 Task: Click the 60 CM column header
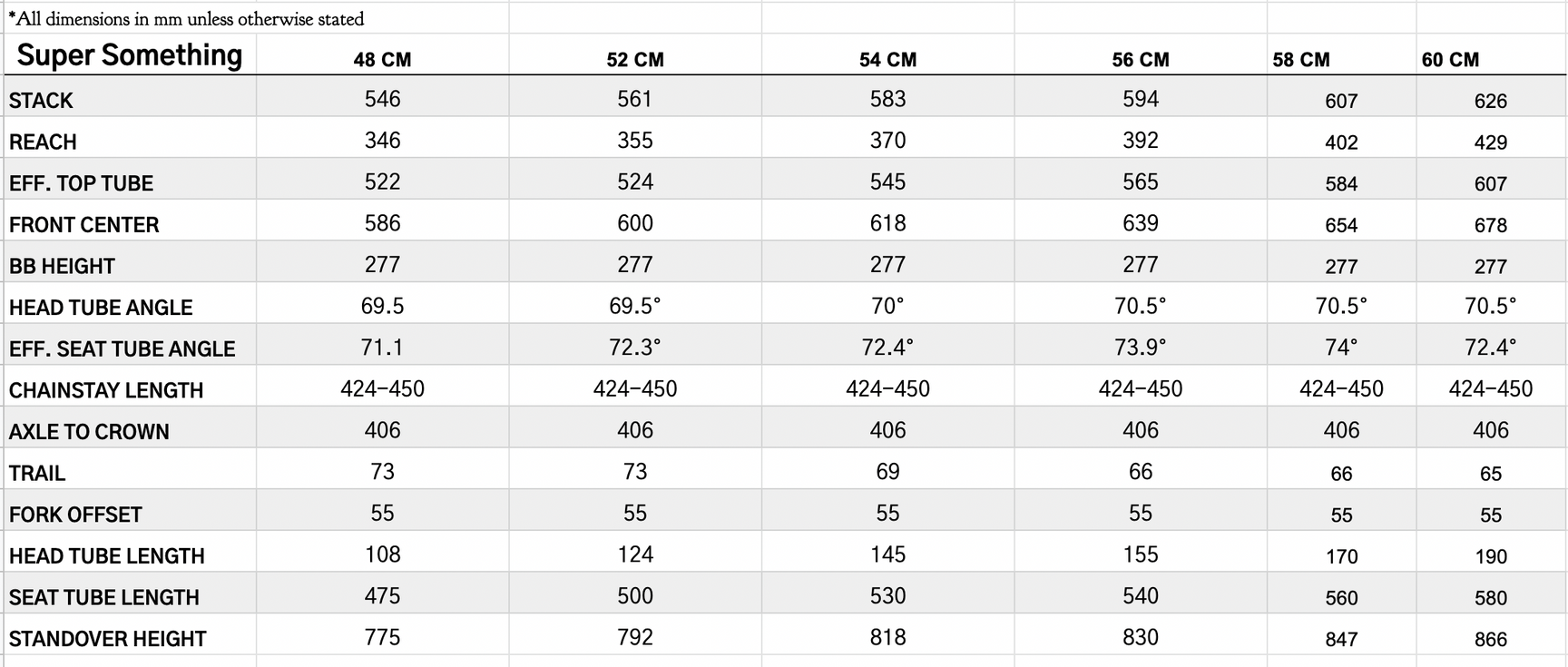[x=1450, y=60]
